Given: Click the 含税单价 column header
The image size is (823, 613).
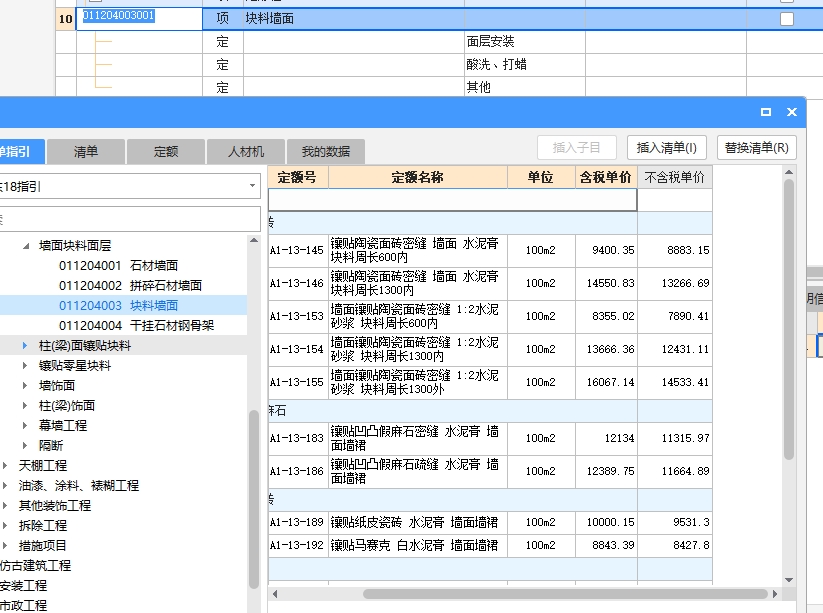Looking at the screenshot, I should [606, 177].
